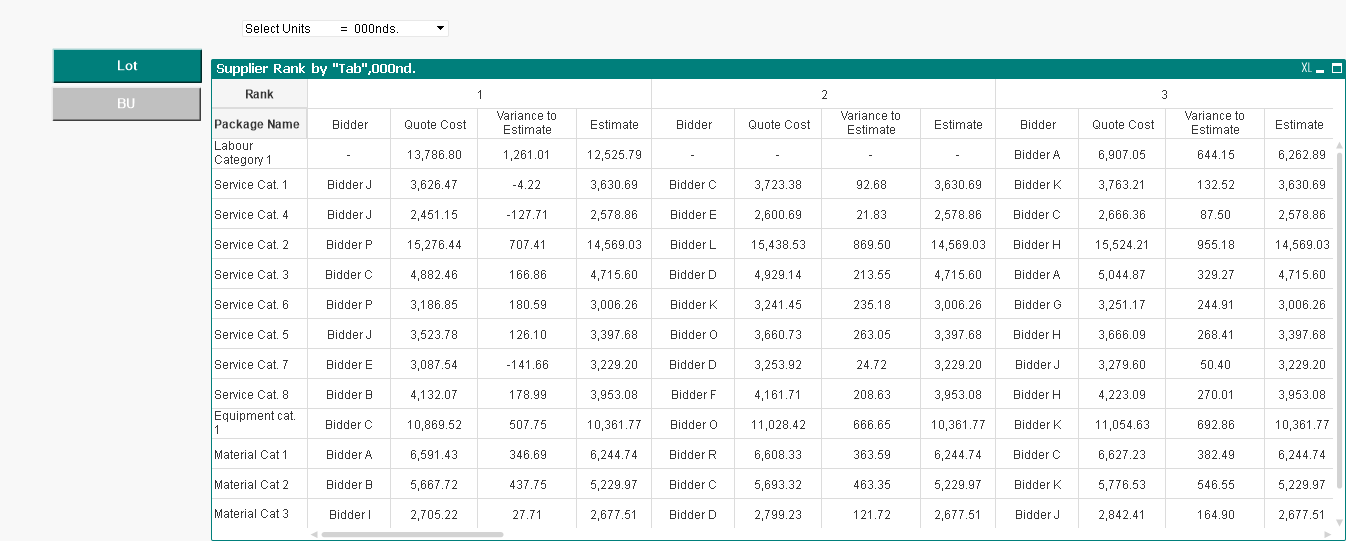
Task: Select the Rank header cell
Action: tap(259, 94)
